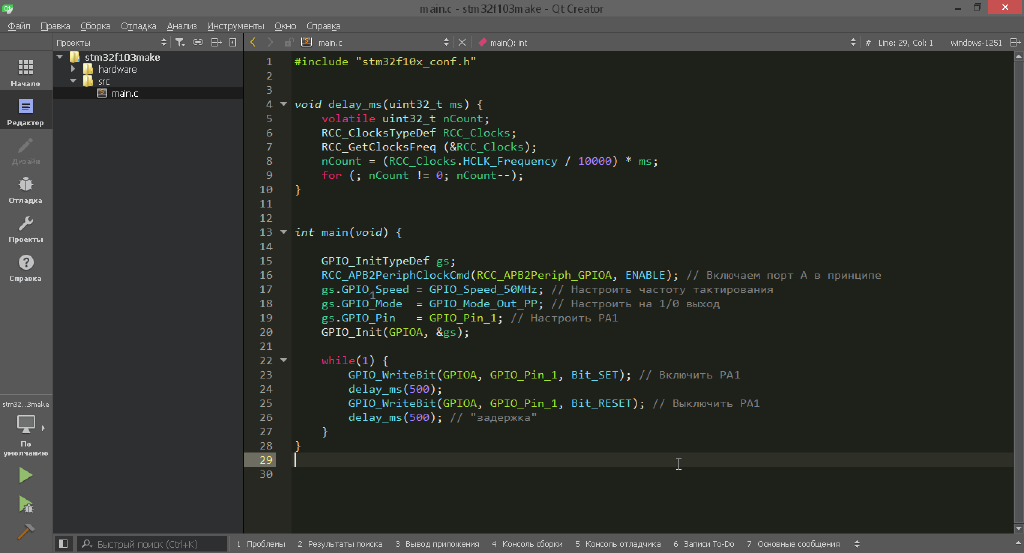Collapse the src folder in tree
Viewport: 1024px width, 553px height.
[x=73, y=82]
